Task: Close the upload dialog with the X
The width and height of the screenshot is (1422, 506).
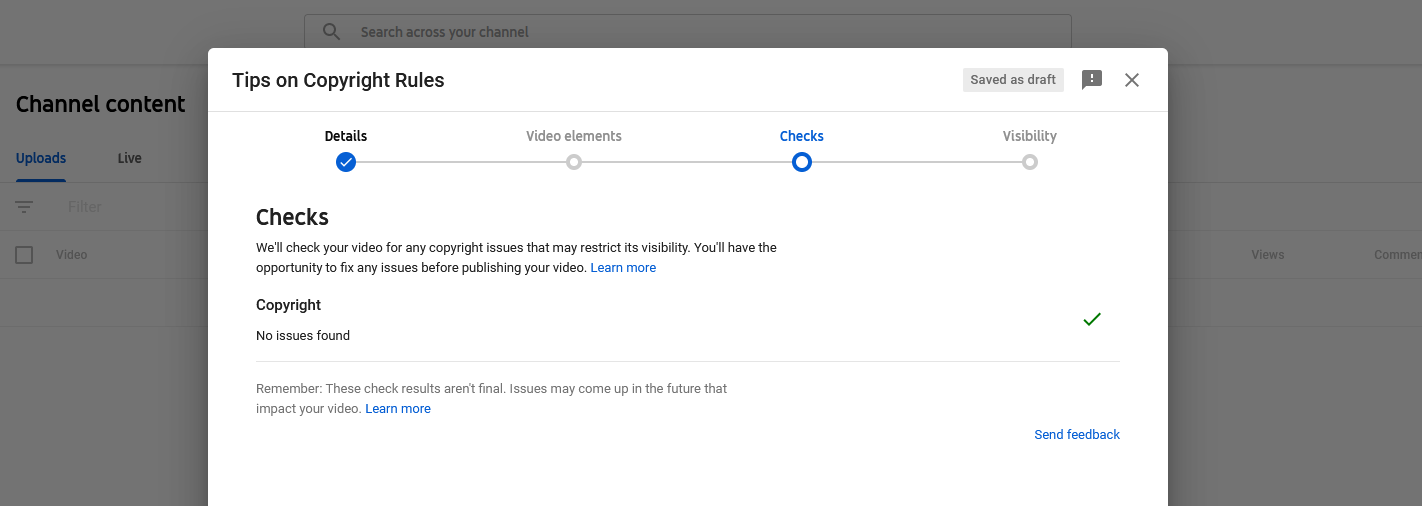Action: pyautogui.click(x=1132, y=80)
